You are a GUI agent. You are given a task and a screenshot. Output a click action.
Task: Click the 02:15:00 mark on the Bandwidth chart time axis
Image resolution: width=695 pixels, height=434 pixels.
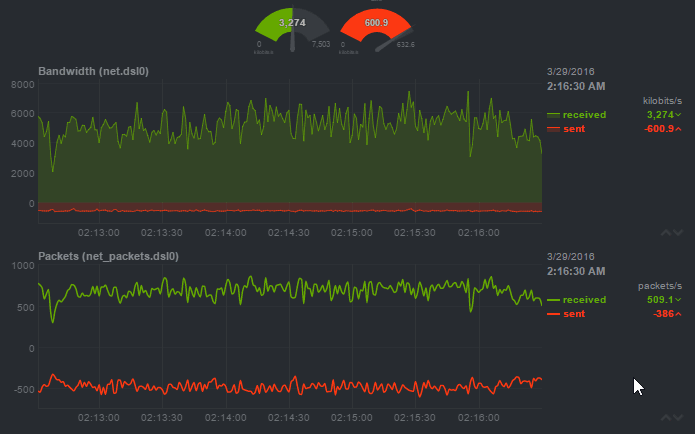pos(351,232)
